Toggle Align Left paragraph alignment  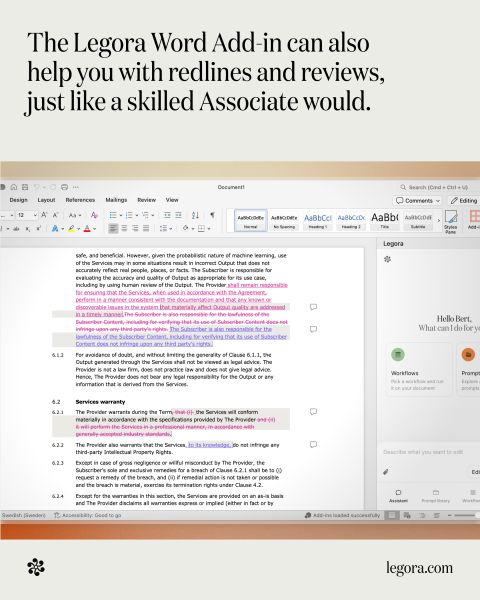tap(113, 228)
